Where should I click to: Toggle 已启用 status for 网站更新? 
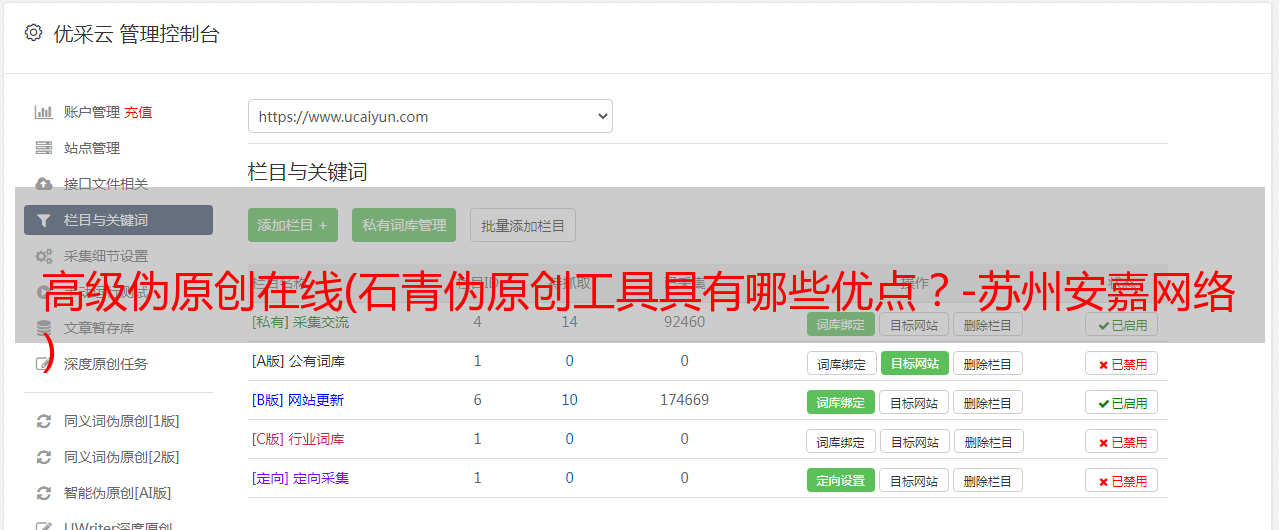(x=1122, y=403)
